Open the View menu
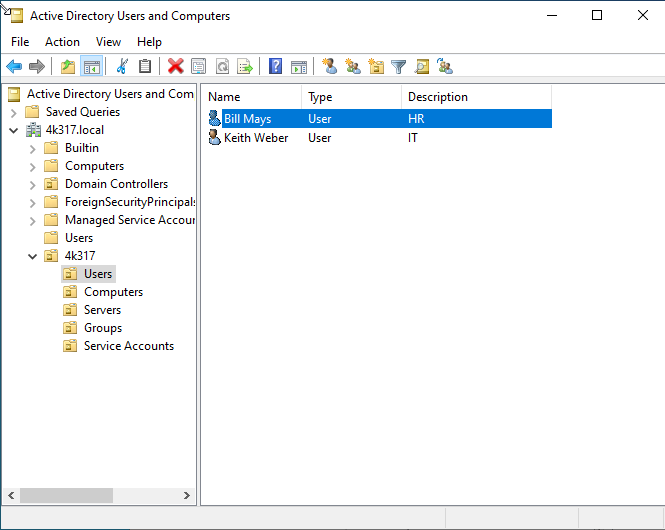The width and height of the screenshot is (665, 530). 108,42
